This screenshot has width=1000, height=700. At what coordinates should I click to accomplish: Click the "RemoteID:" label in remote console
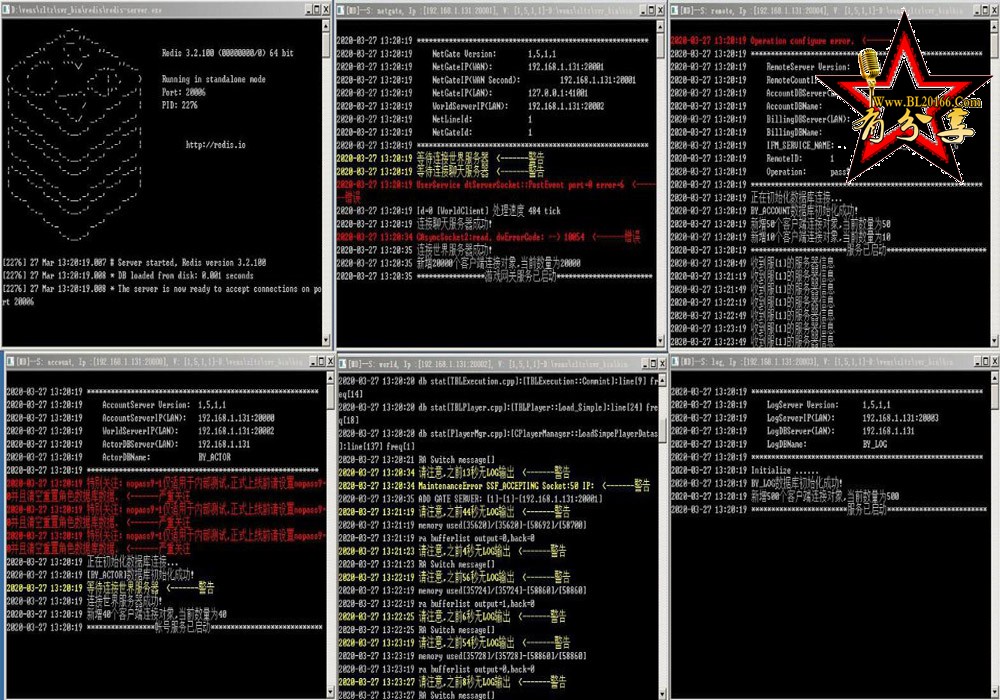[x=784, y=158]
